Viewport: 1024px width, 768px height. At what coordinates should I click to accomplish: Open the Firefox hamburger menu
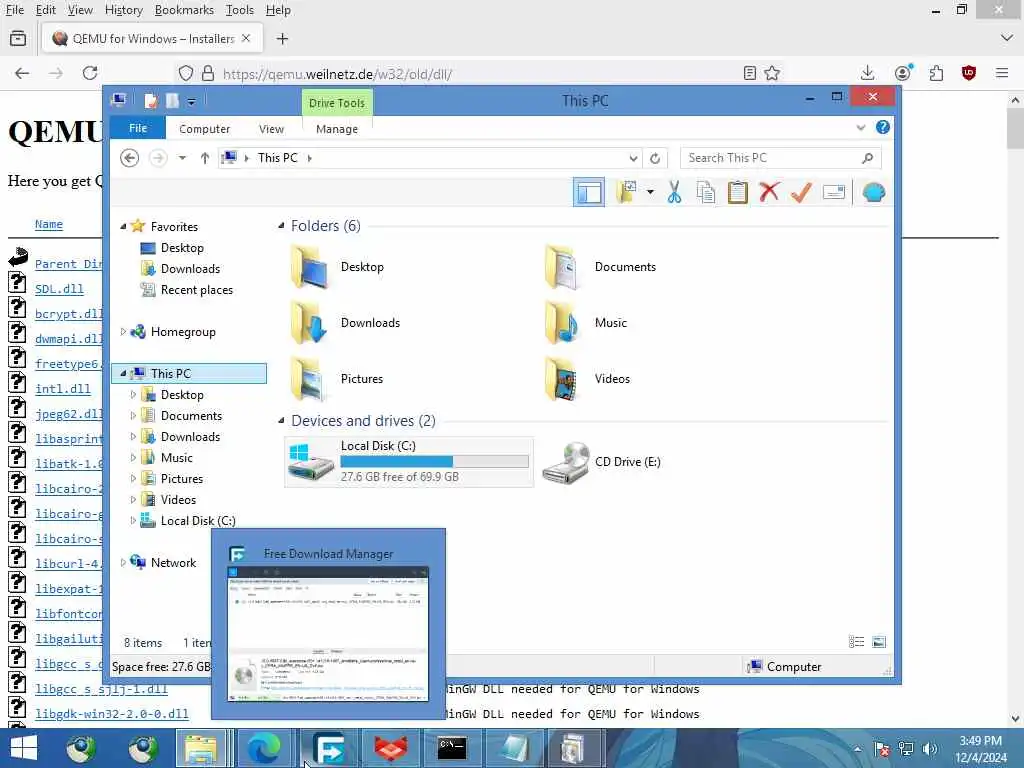[1002, 73]
